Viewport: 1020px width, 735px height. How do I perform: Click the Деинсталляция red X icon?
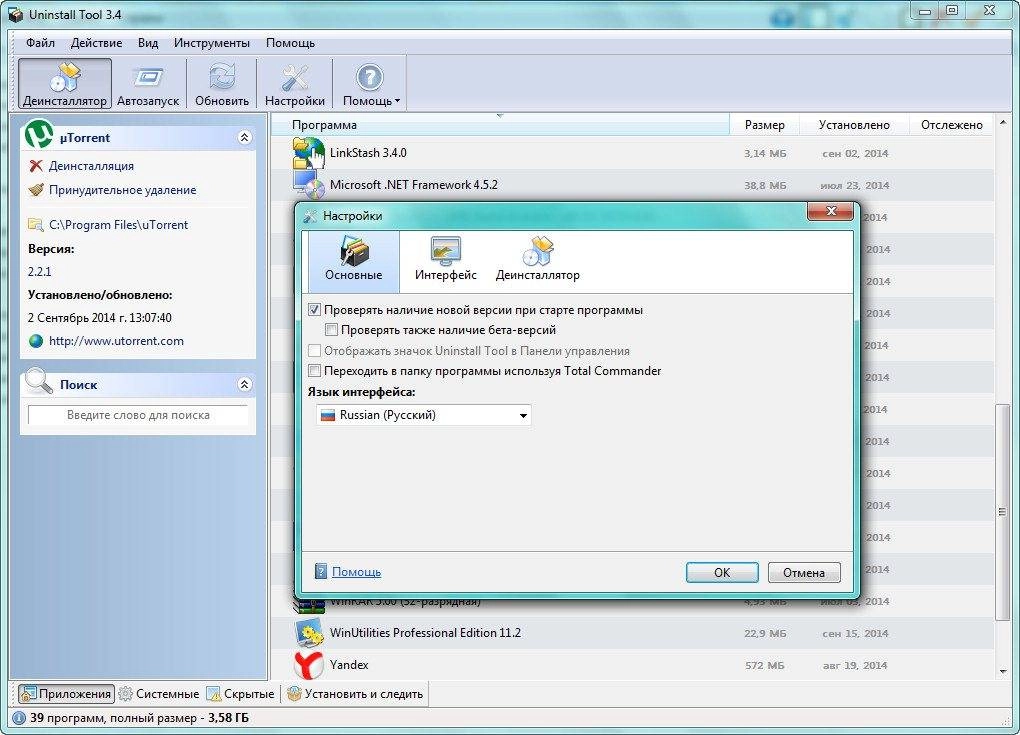(36, 166)
